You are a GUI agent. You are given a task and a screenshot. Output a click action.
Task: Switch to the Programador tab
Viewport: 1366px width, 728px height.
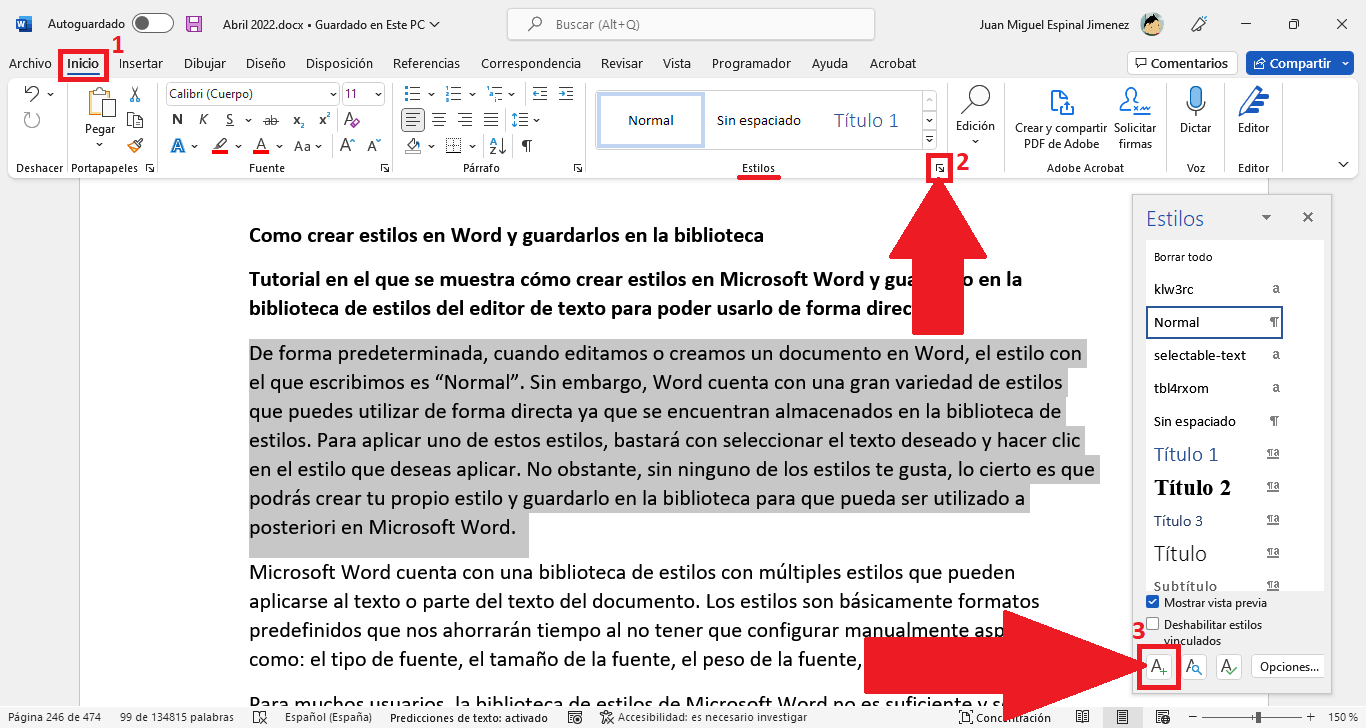point(751,63)
